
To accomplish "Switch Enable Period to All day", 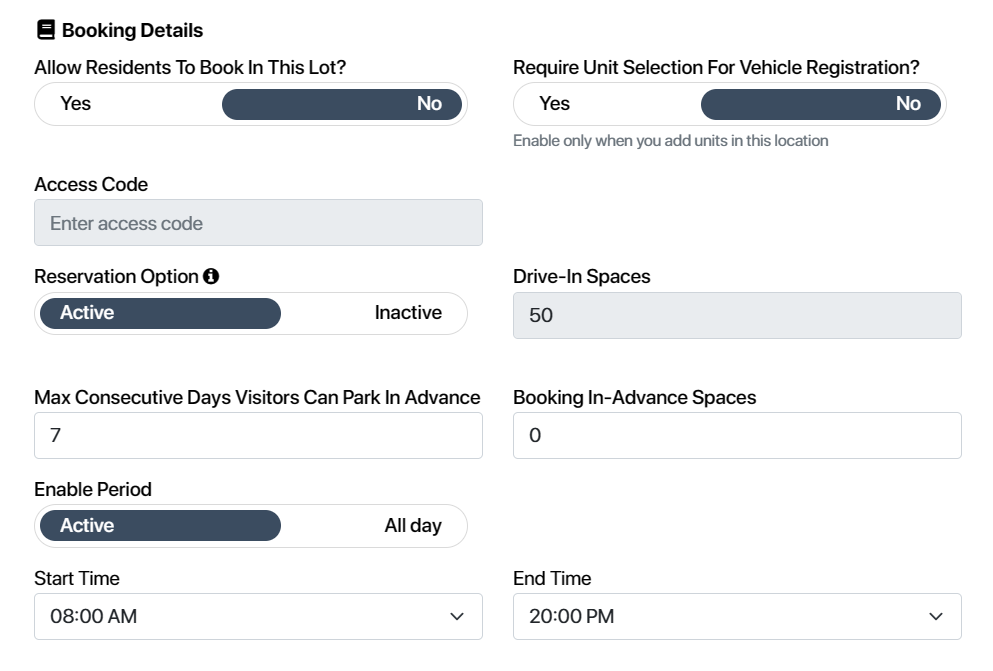I will pyautogui.click(x=413, y=525).
